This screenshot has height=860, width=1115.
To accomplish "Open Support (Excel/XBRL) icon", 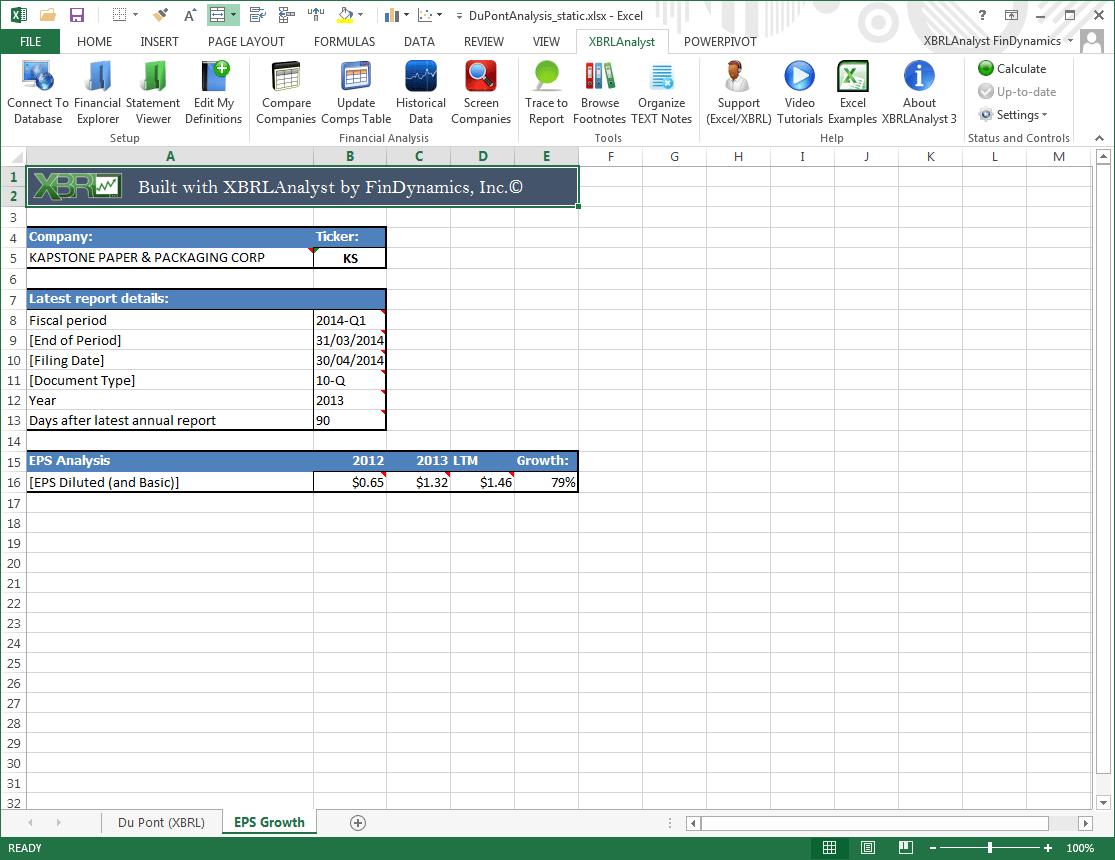I will coord(738,93).
